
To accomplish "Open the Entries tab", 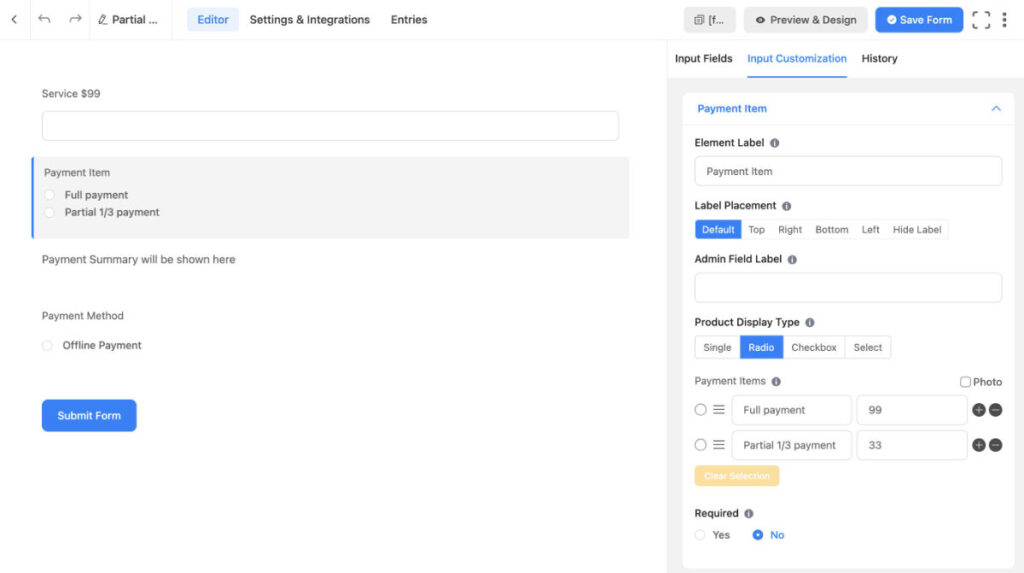I will [409, 20].
